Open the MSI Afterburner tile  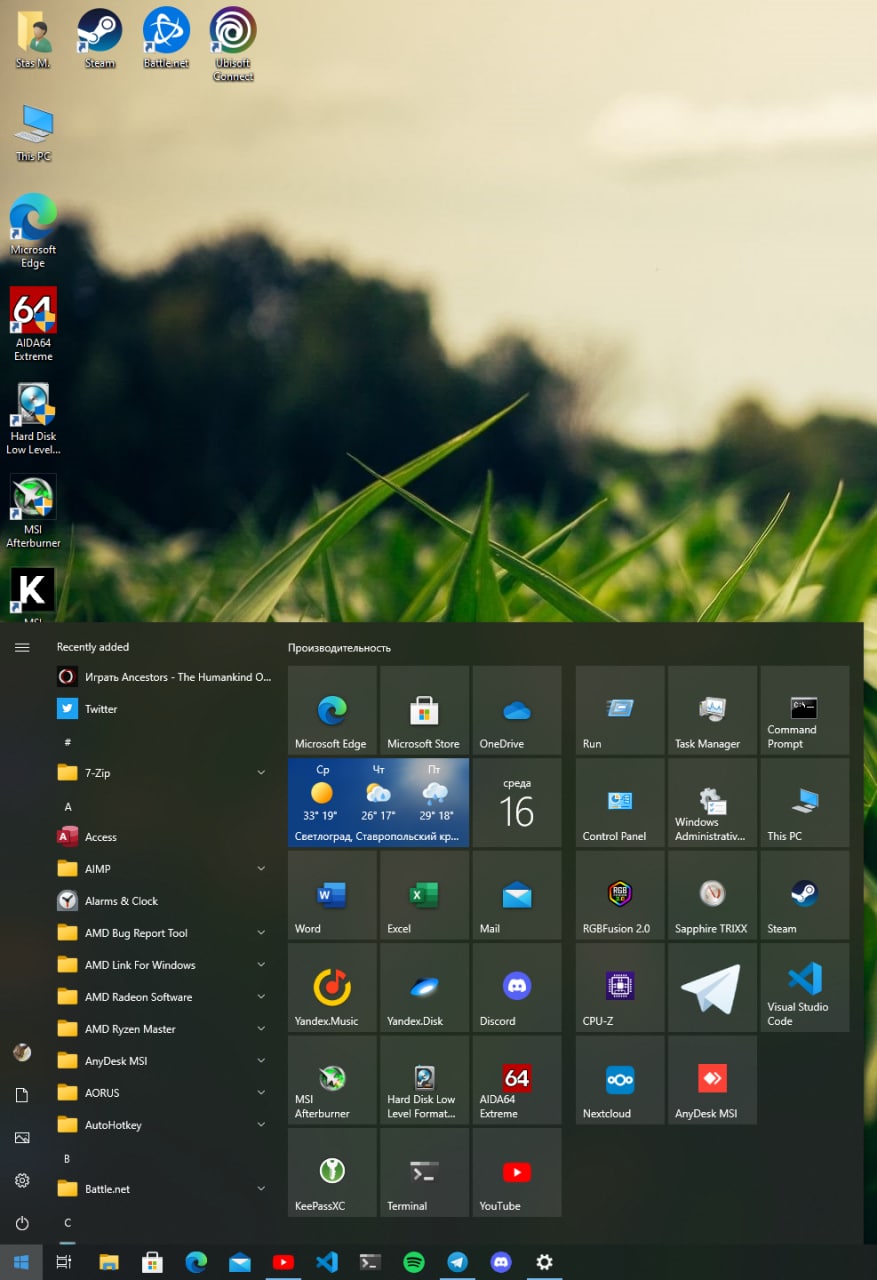click(x=332, y=1080)
